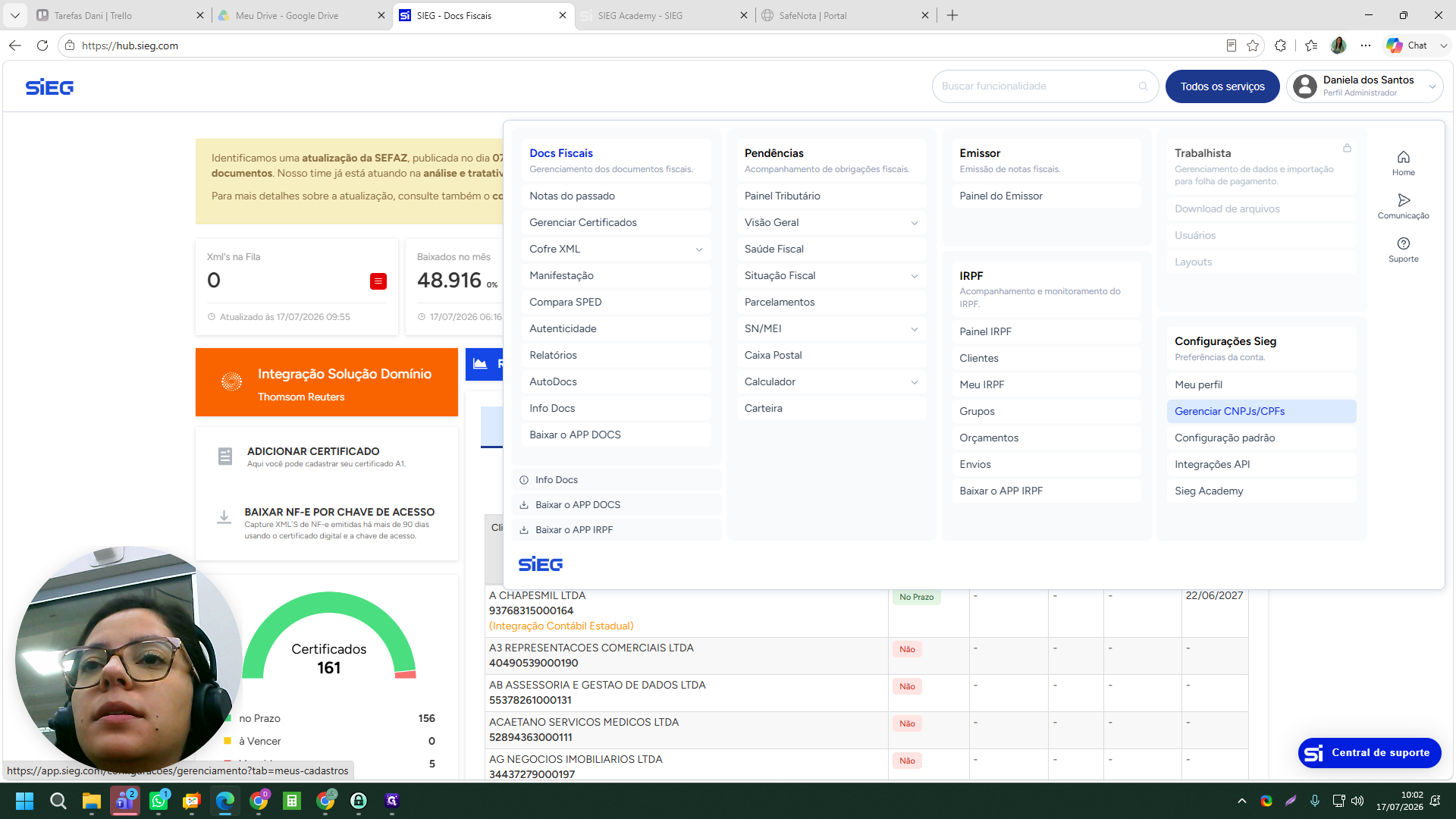The height and width of the screenshot is (819, 1456).
Task: Click the lock icon on the Trabalhista card
Action: coord(1347,148)
